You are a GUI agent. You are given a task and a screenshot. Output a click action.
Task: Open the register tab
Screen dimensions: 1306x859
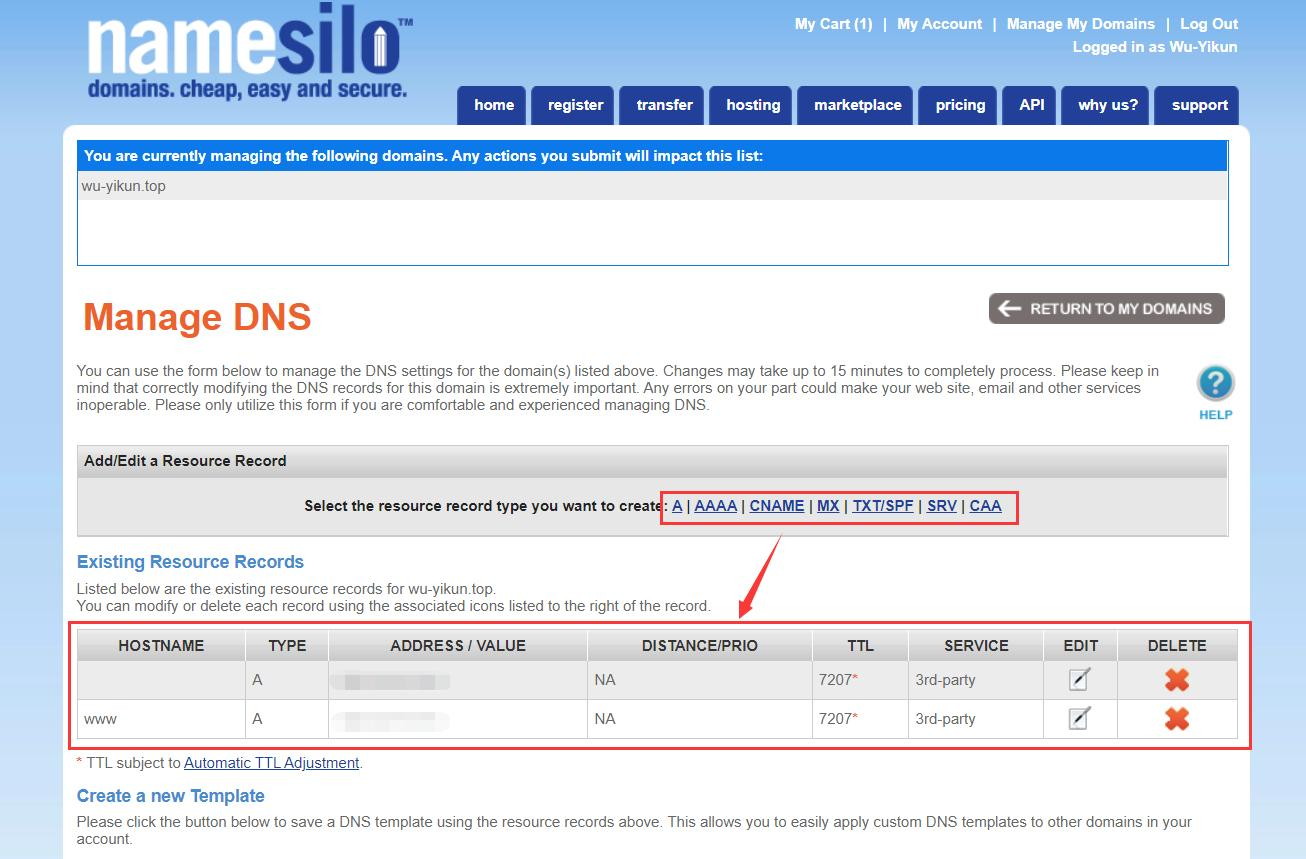click(x=575, y=105)
